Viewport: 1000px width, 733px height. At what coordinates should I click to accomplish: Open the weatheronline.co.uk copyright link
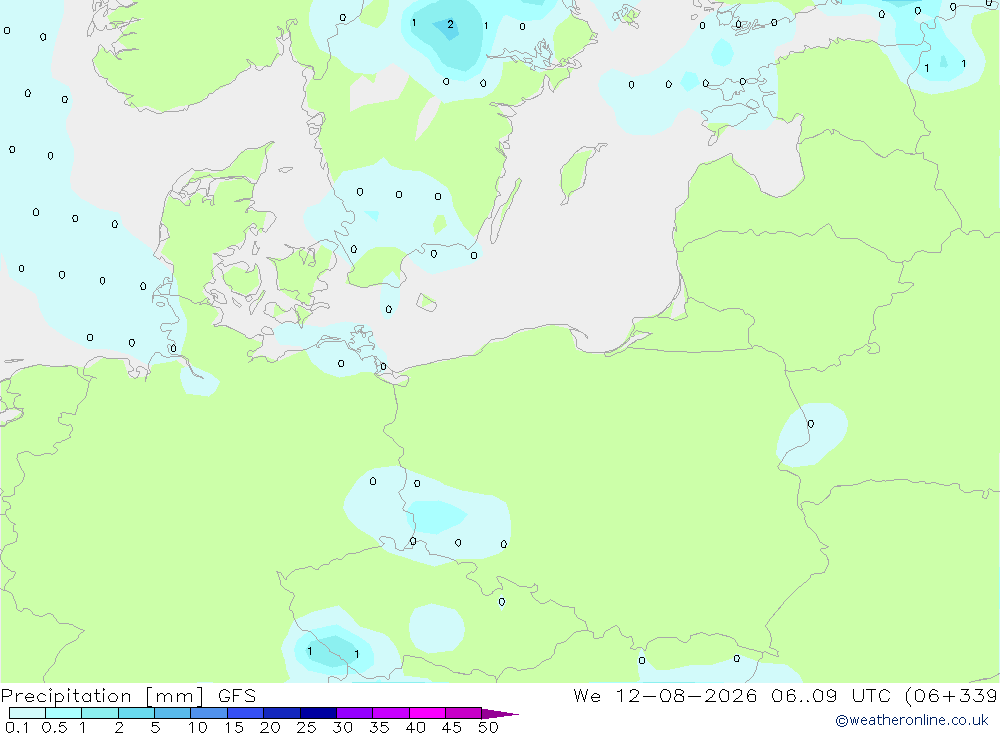tap(912, 720)
